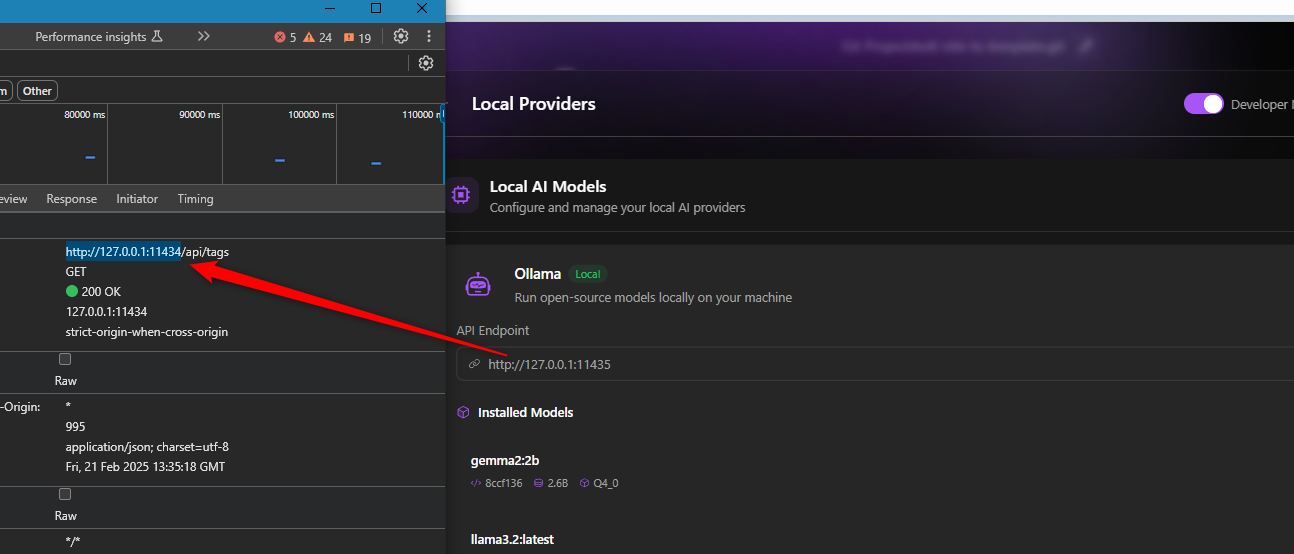The image size is (1294, 554).
Task: Click the cube icon next to Q4_0
Action: pos(585,483)
